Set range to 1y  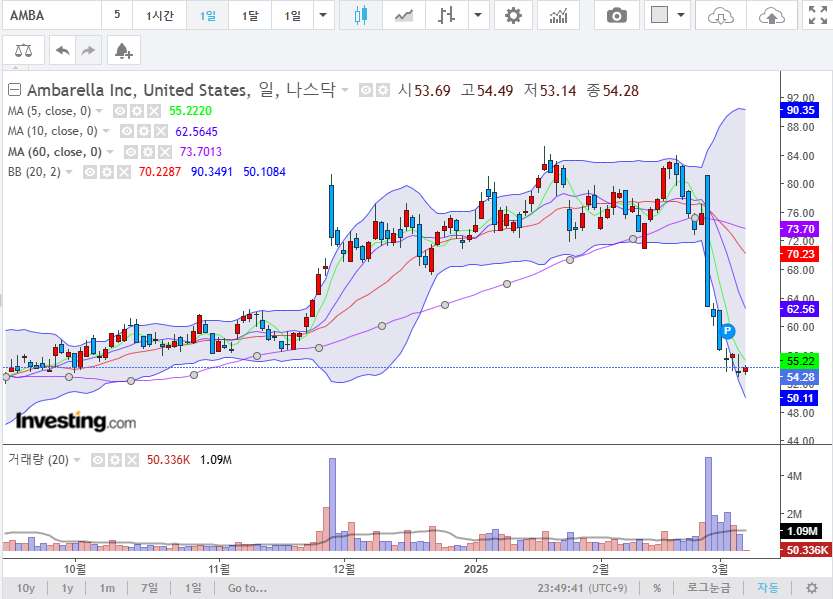[x=67, y=588]
